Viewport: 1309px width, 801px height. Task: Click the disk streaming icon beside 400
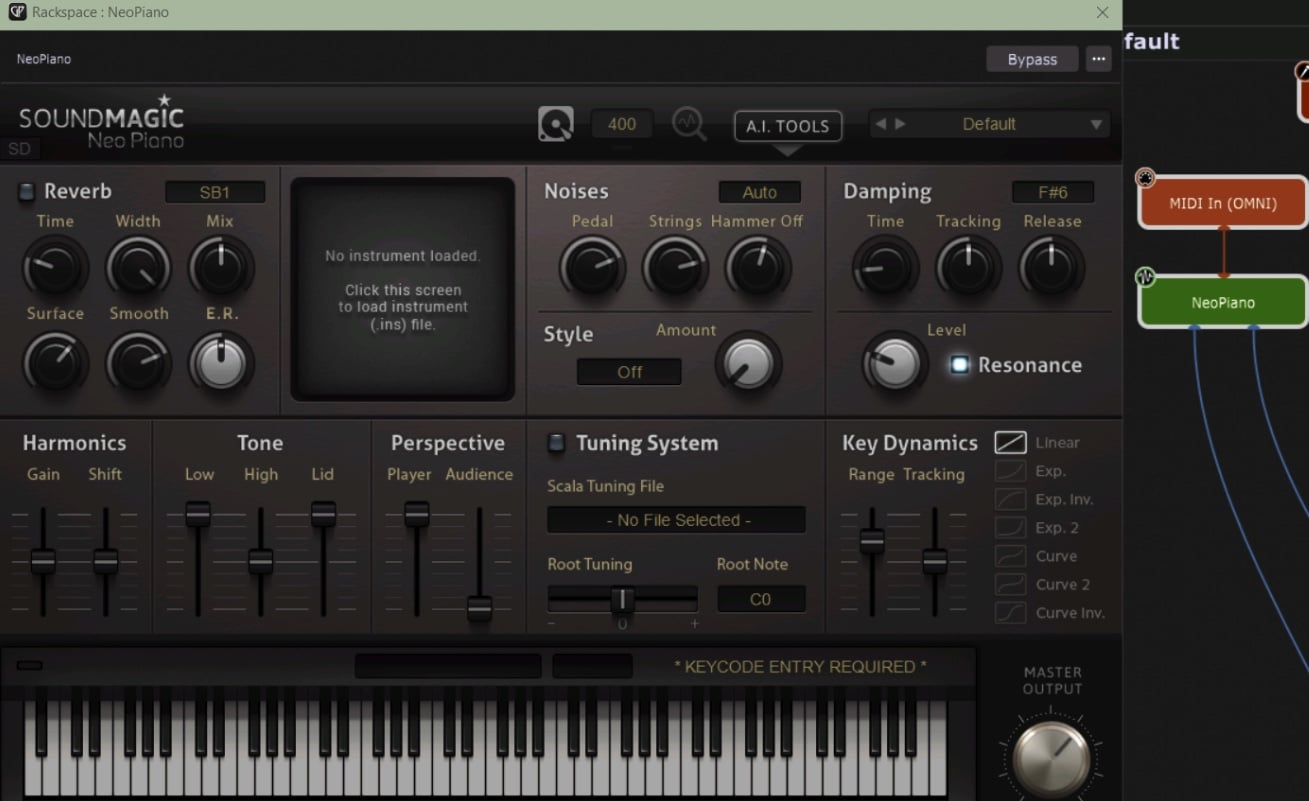556,125
